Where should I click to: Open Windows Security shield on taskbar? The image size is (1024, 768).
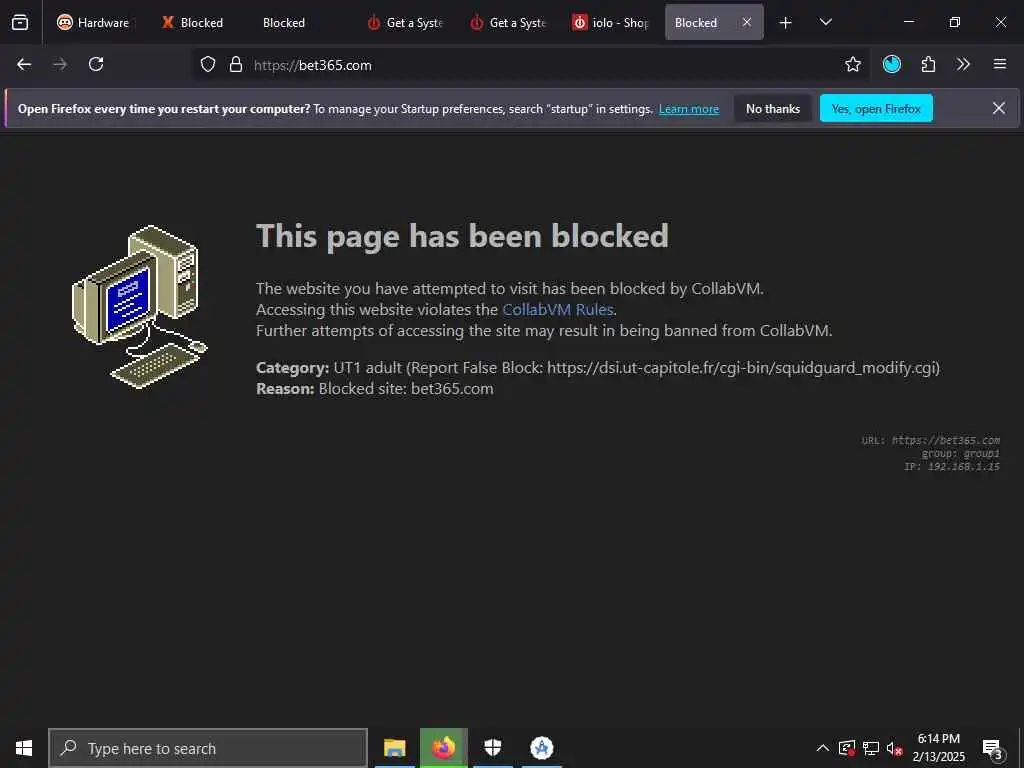tap(492, 748)
